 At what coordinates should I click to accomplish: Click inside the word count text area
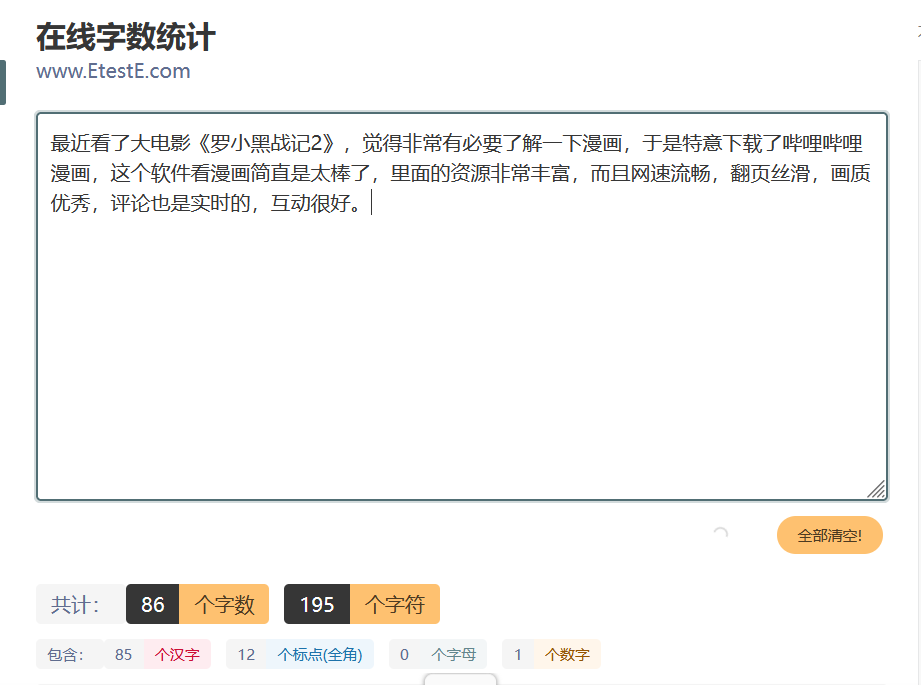(x=462, y=306)
